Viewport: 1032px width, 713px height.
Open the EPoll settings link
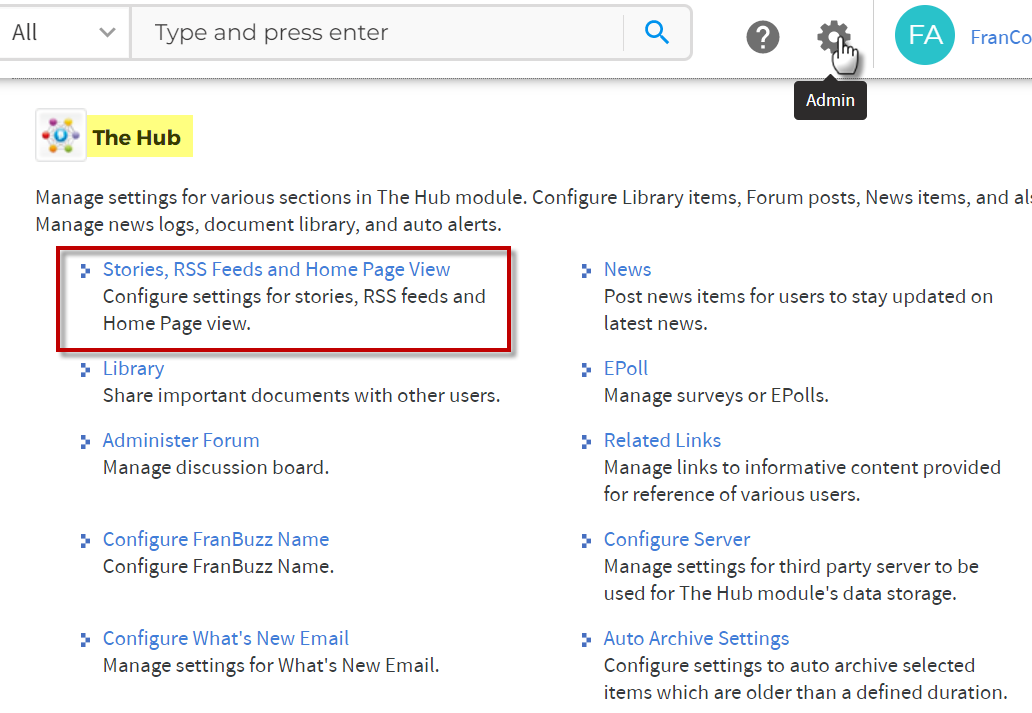coord(626,369)
